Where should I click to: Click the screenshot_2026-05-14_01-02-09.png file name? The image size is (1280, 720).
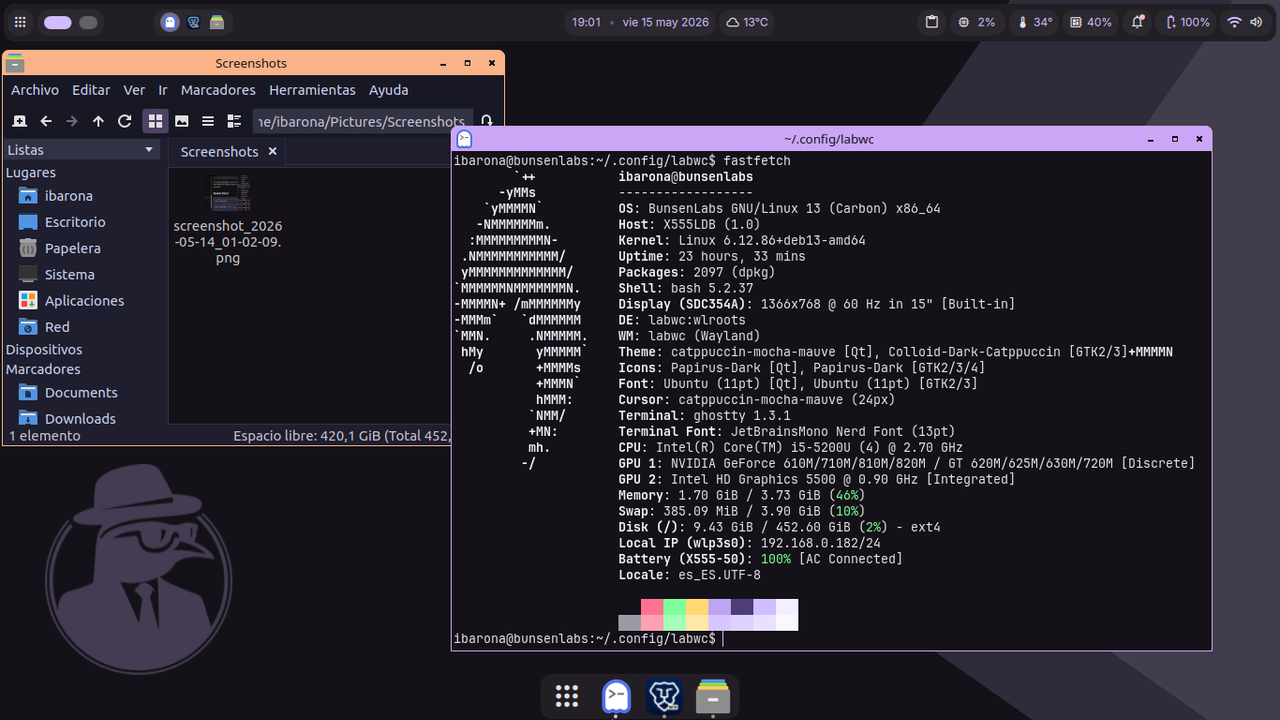228,242
